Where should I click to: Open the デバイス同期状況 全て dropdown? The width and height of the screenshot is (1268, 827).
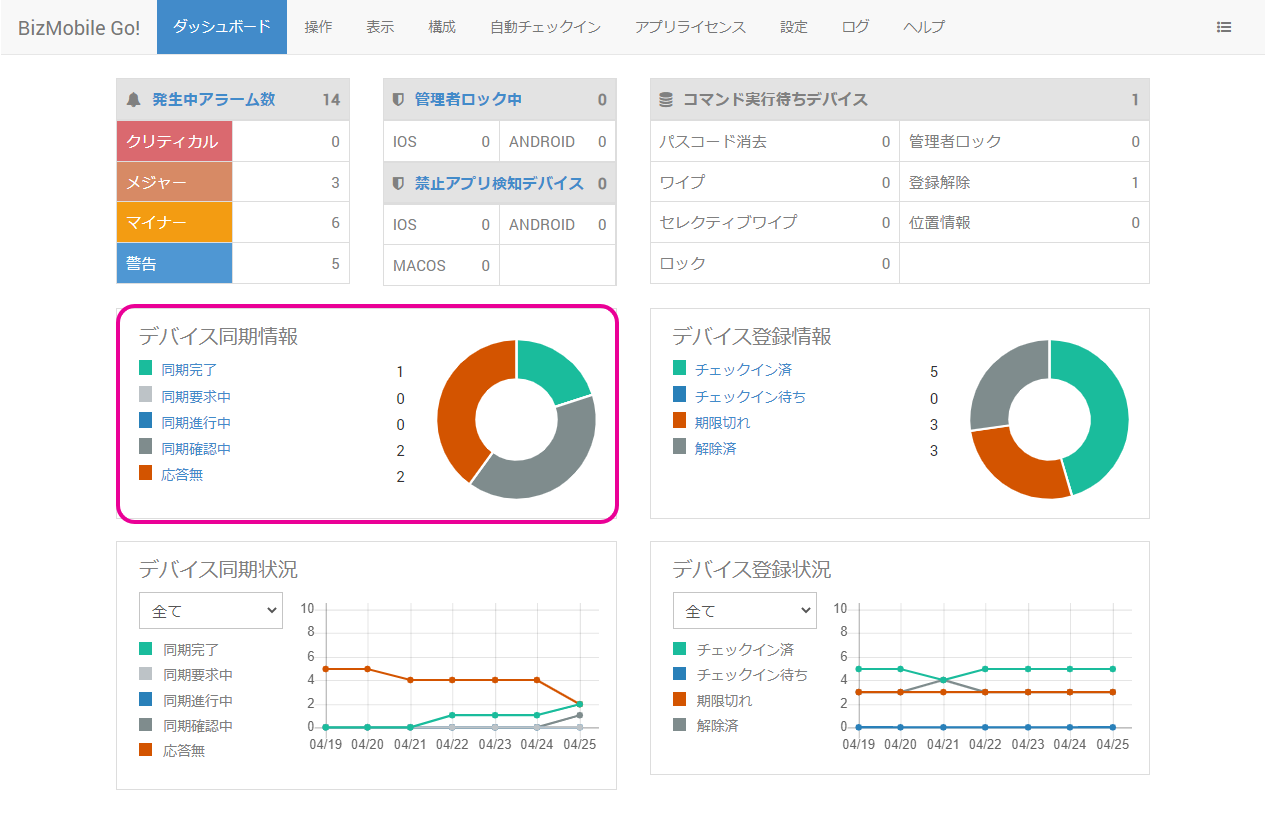click(x=211, y=611)
